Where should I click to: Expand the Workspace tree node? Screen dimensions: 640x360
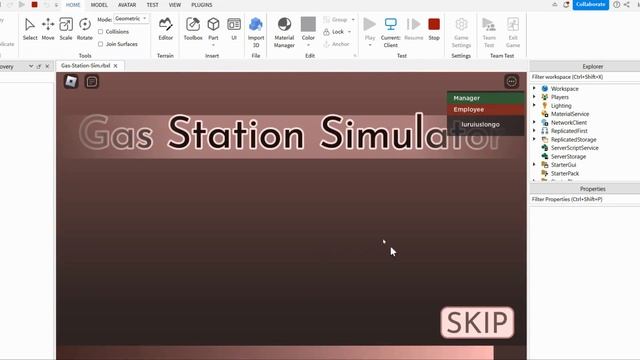[534, 88]
